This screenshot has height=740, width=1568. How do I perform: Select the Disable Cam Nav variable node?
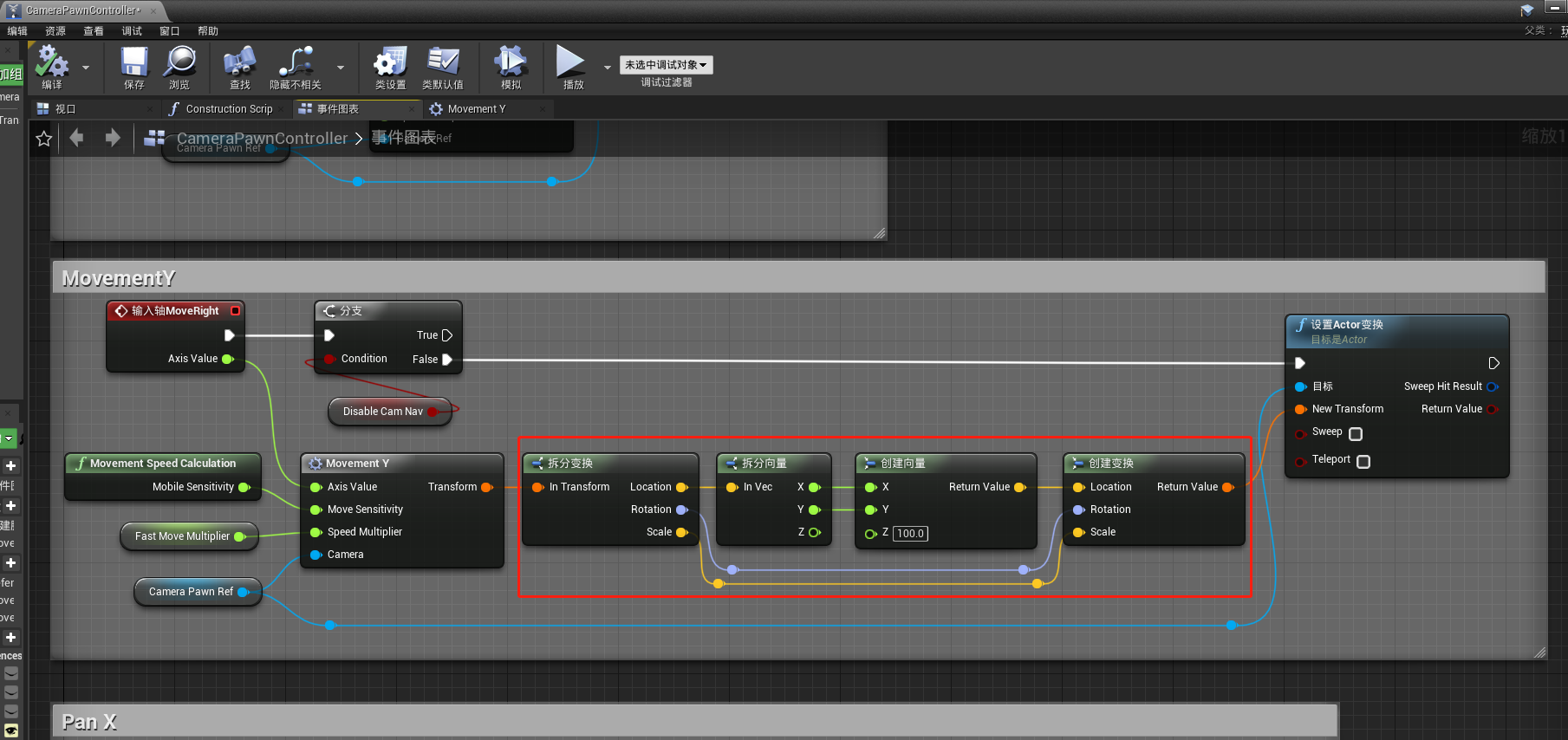pos(390,412)
